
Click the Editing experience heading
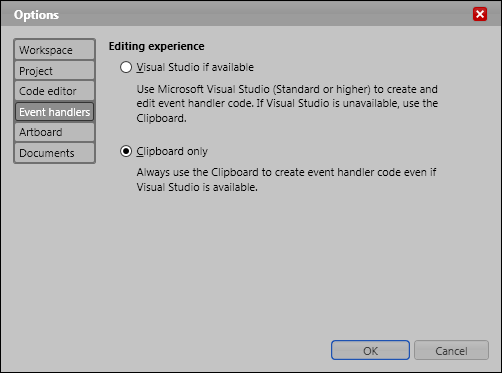coord(156,46)
